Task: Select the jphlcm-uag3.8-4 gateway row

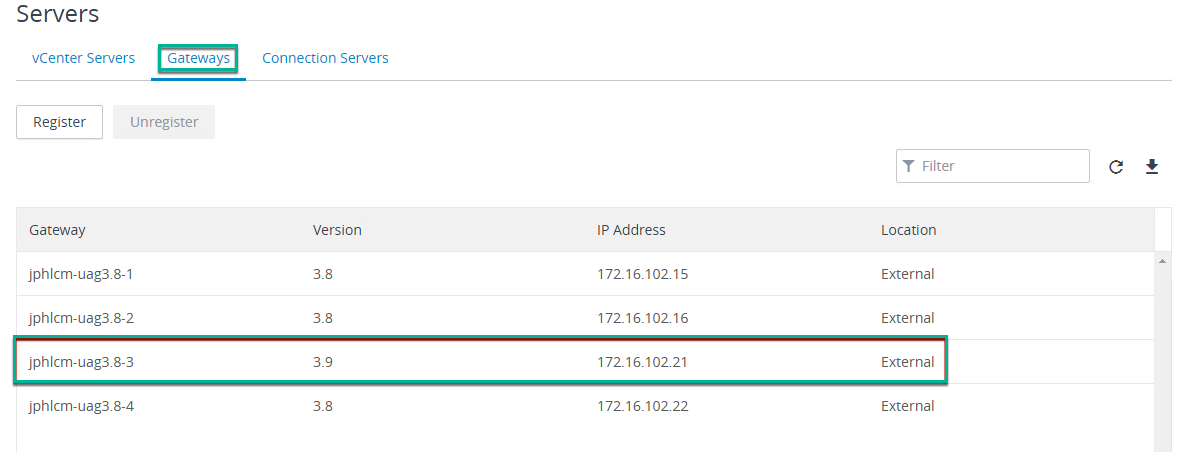Action: (x=585, y=406)
